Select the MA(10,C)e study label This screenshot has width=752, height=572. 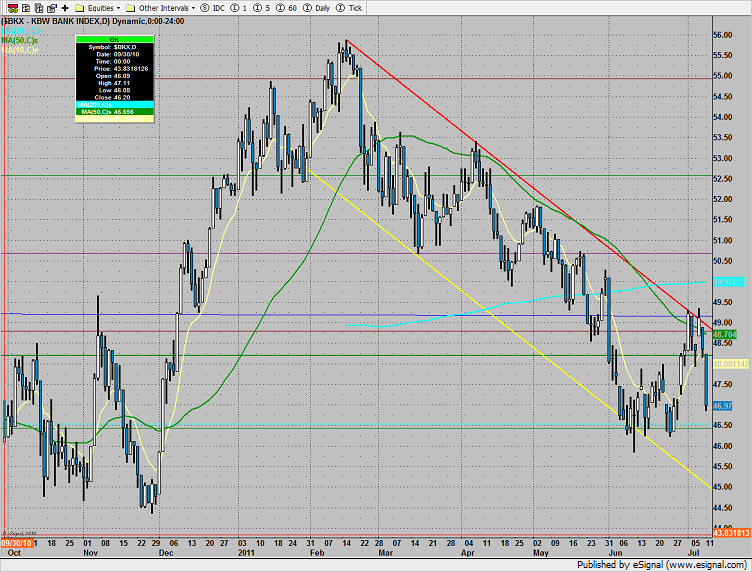20,50
